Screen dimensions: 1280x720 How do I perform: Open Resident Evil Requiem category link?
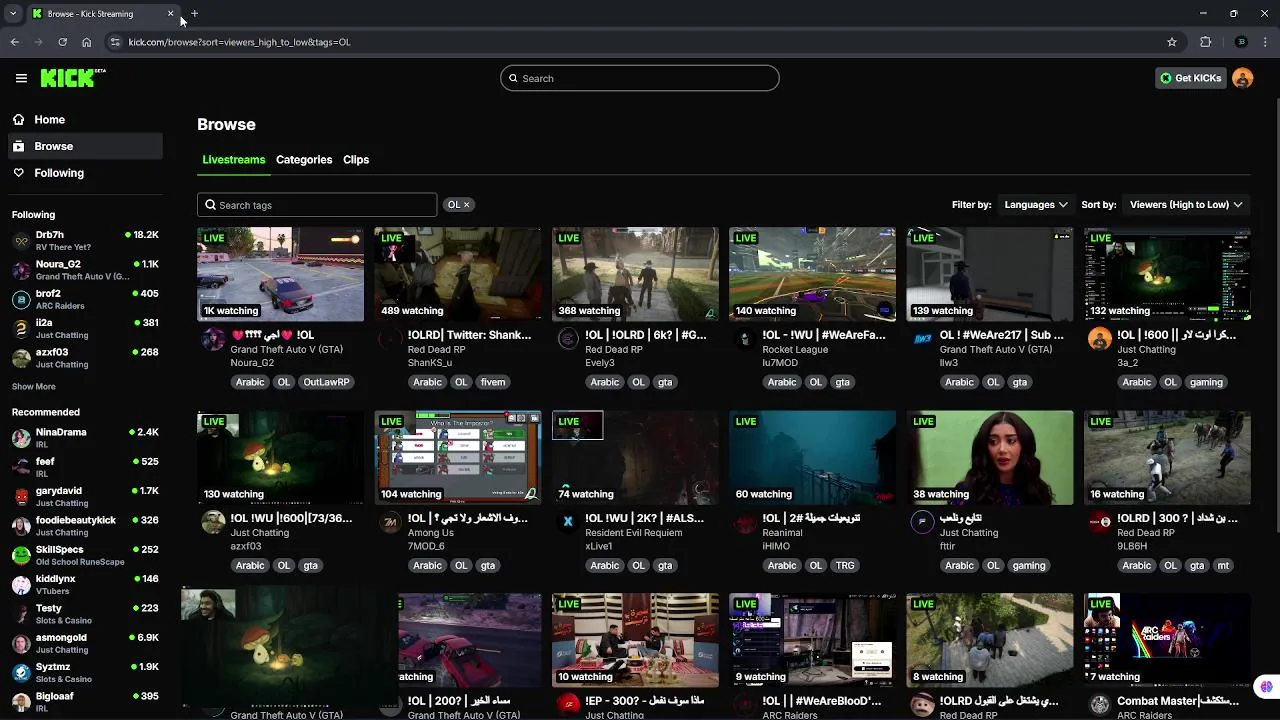634,533
